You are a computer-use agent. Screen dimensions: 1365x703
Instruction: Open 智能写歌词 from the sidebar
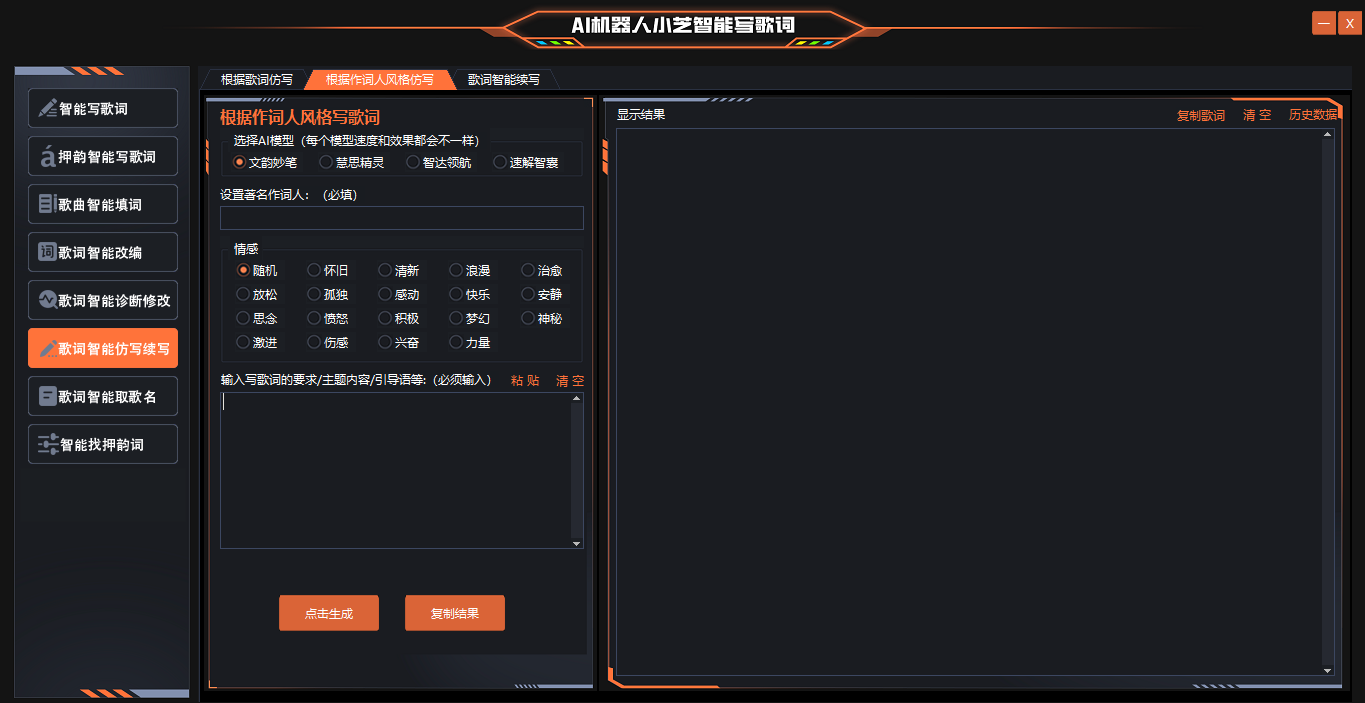tap(103, 108)
